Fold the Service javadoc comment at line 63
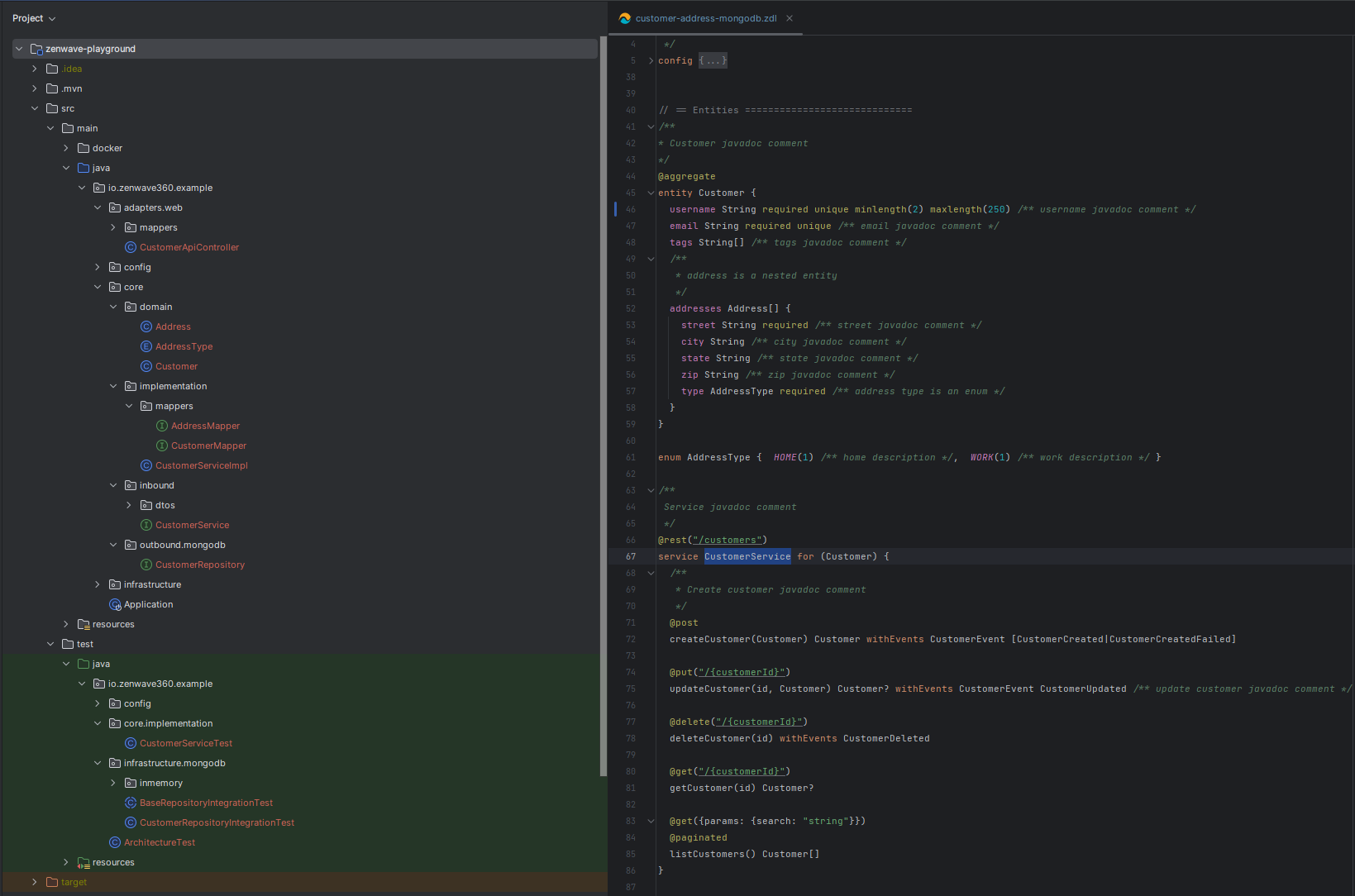Screen dimensions: 1355x896 click(651, 490)
